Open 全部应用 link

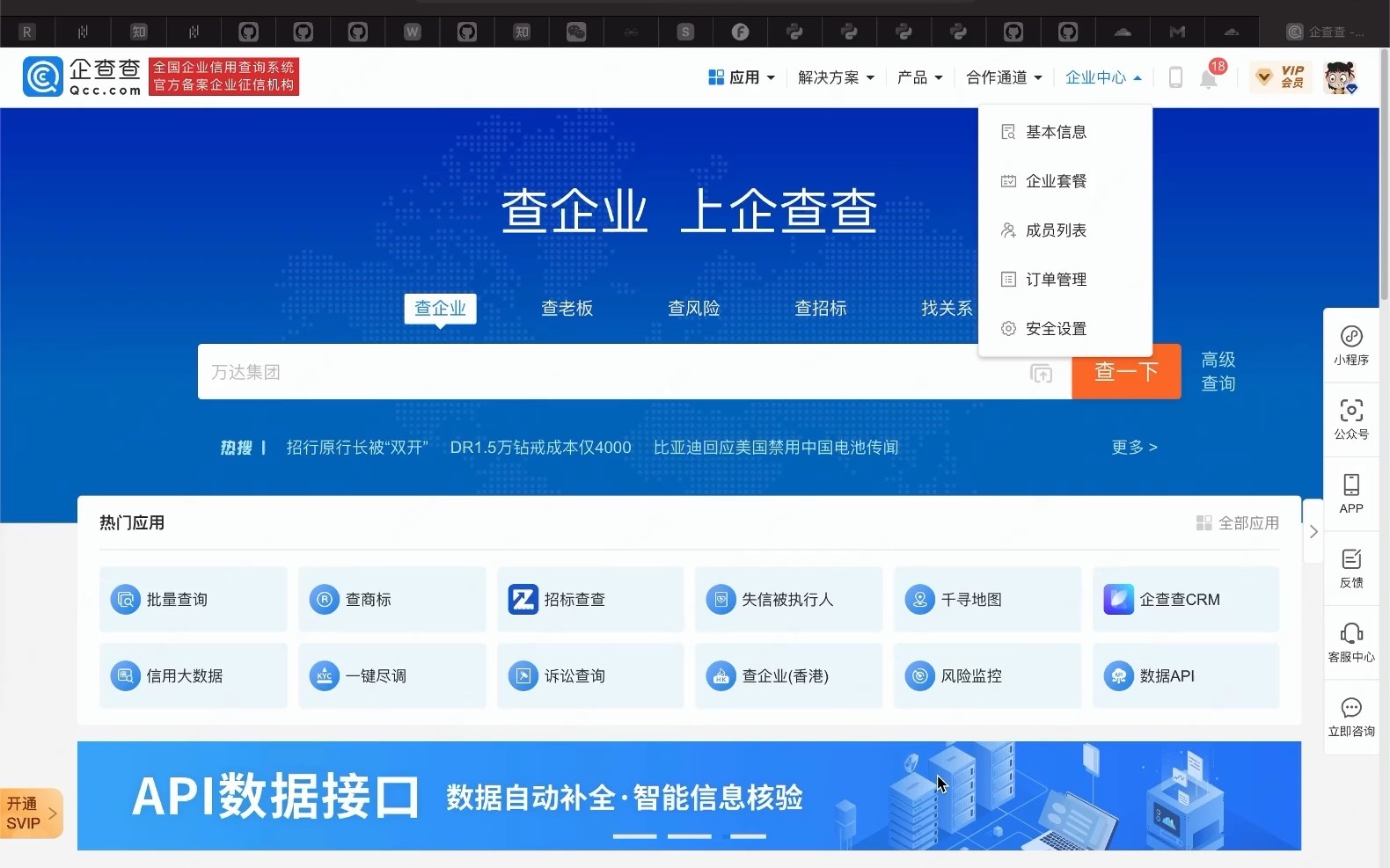(1238, 523)
